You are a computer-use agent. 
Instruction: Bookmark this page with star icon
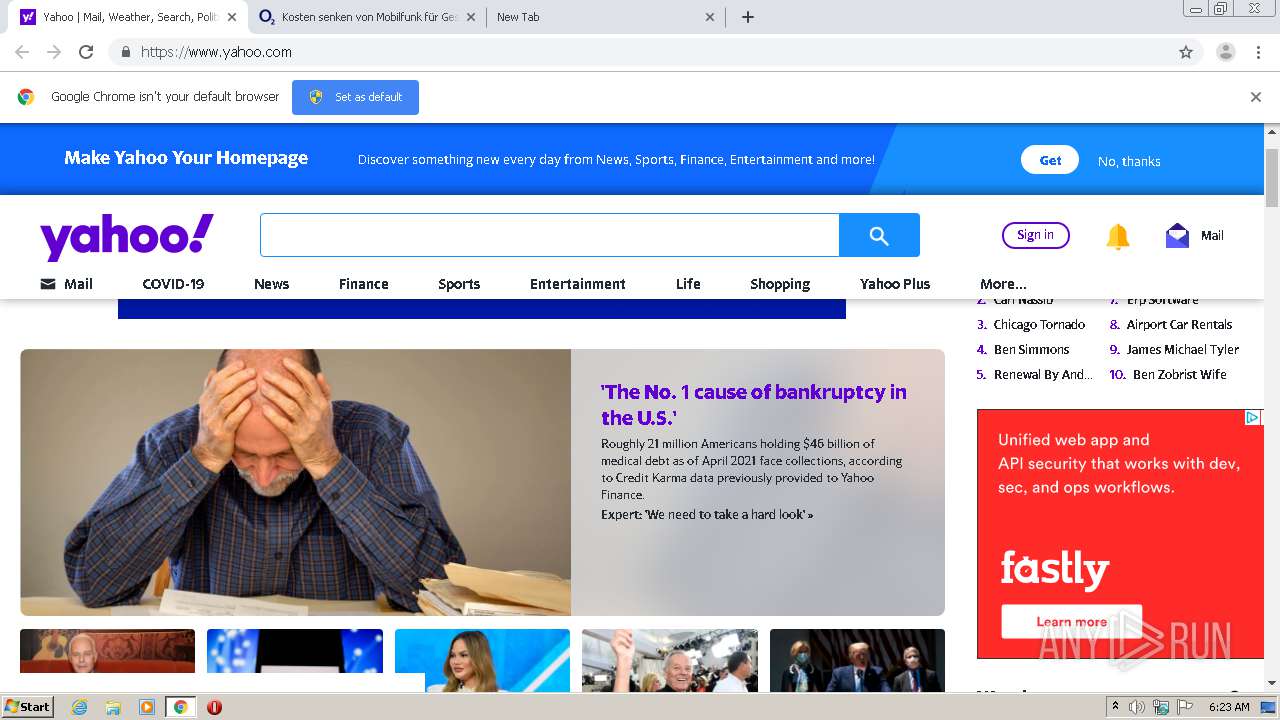1186,52
